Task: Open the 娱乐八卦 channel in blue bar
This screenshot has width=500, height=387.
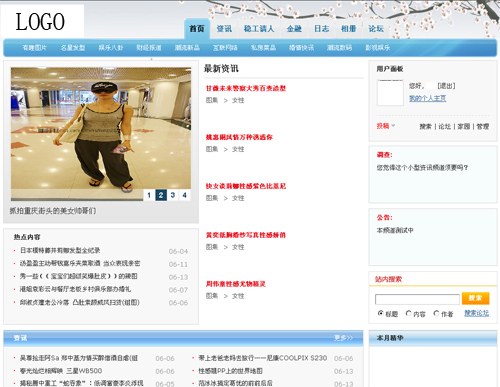Action: (111, 48)
